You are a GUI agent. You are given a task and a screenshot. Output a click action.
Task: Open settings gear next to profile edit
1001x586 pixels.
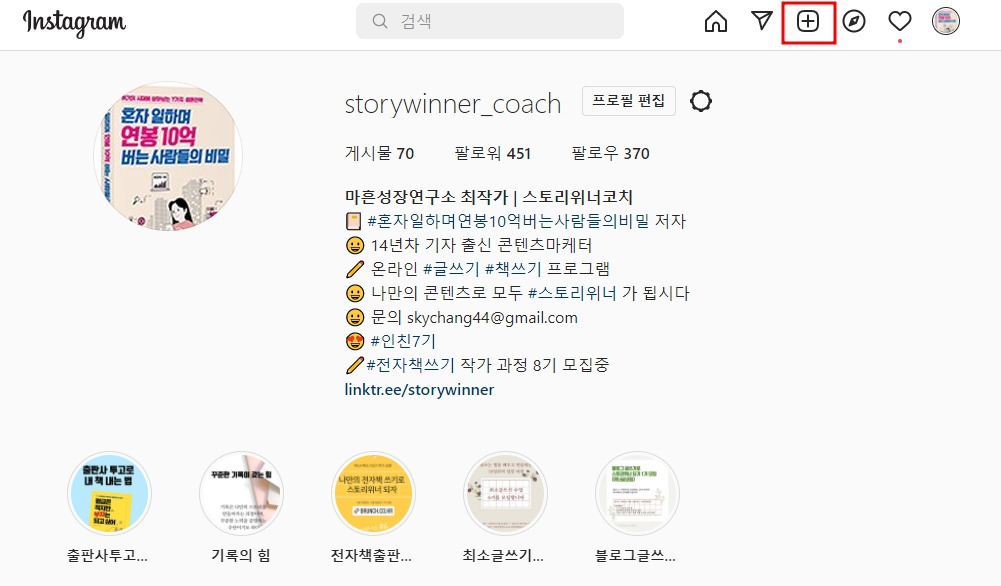700,101
